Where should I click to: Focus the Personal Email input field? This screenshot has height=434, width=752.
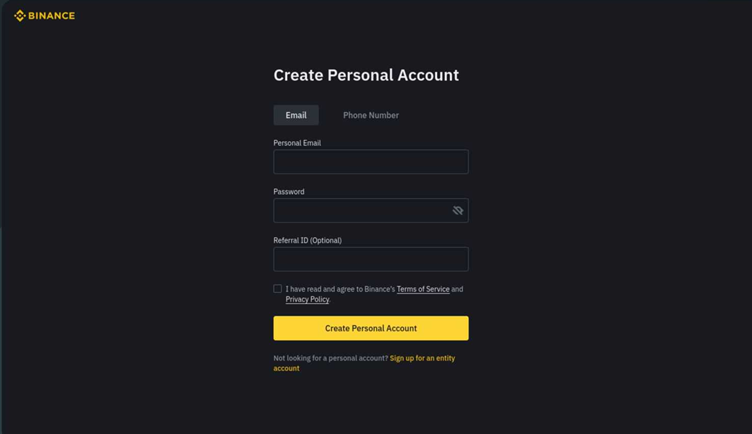(371, 162)
